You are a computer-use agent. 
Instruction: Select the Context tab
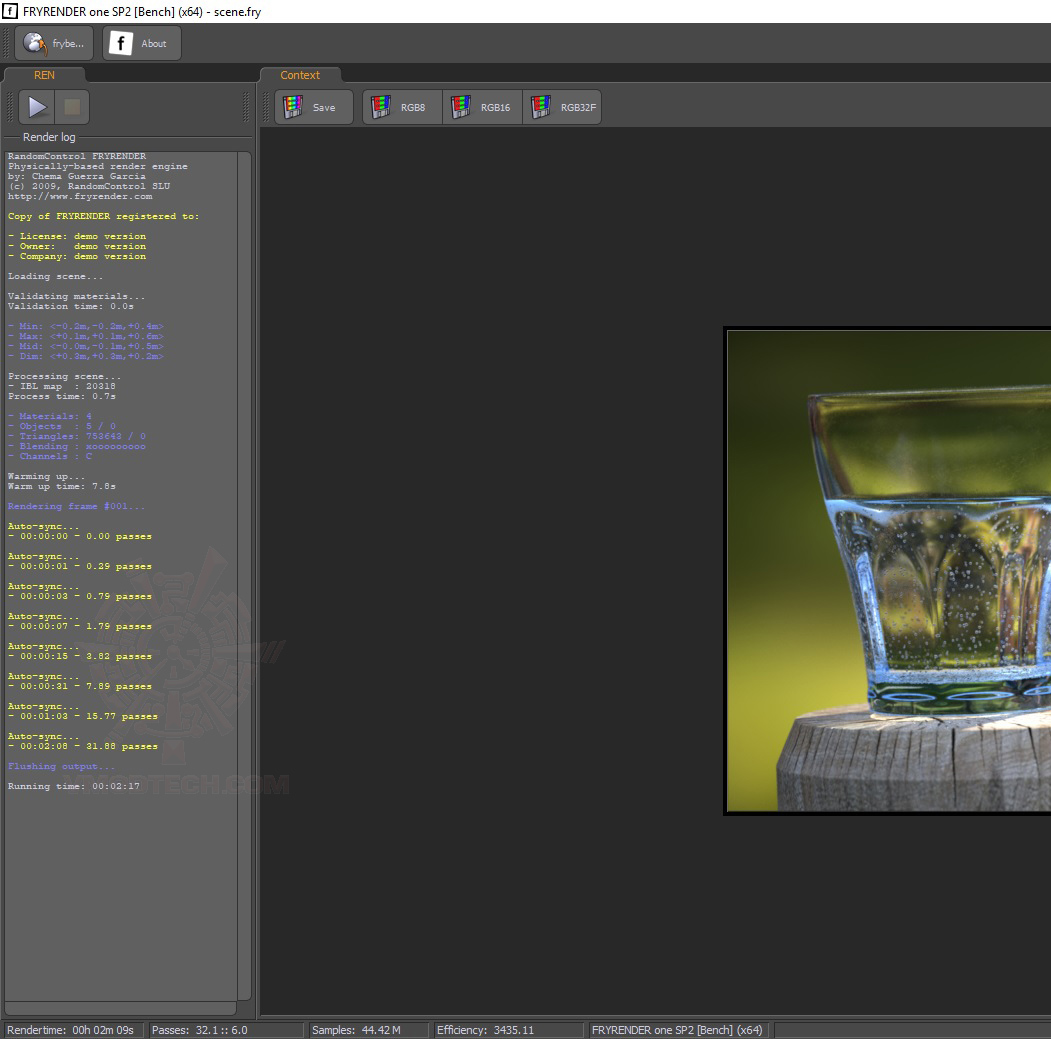(x=300, y=75)
